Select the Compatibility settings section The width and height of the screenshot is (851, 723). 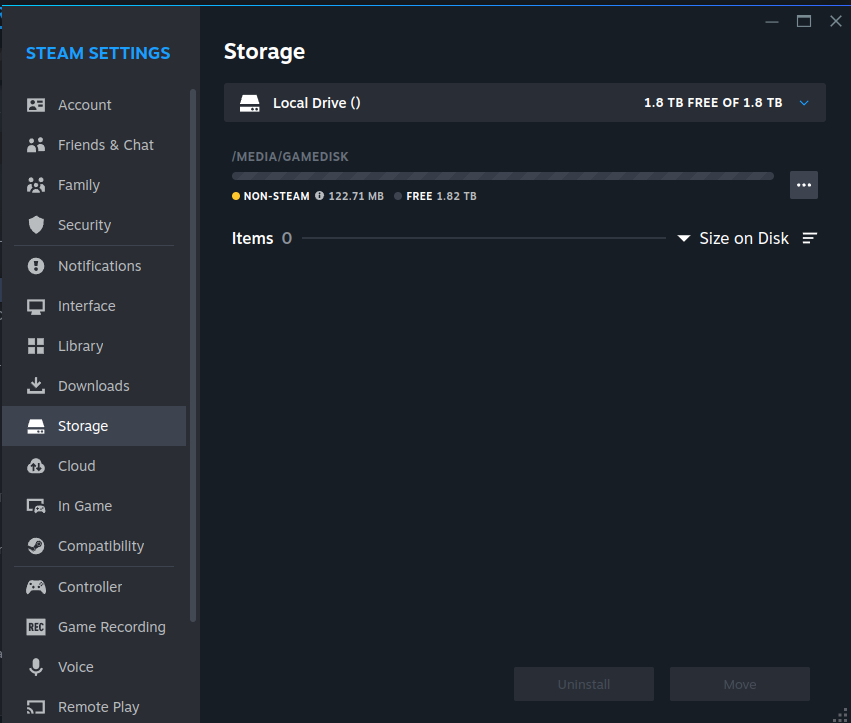click(94, 546)
